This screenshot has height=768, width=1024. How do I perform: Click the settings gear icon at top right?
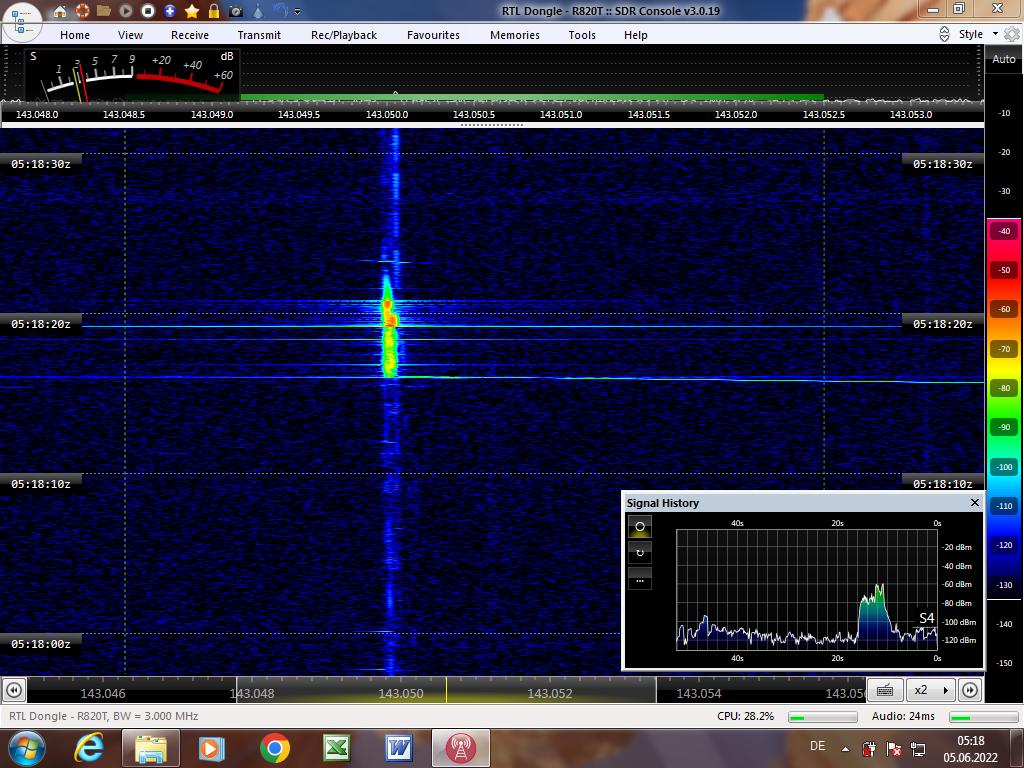pyautogui.click(x=1012, y=35)
